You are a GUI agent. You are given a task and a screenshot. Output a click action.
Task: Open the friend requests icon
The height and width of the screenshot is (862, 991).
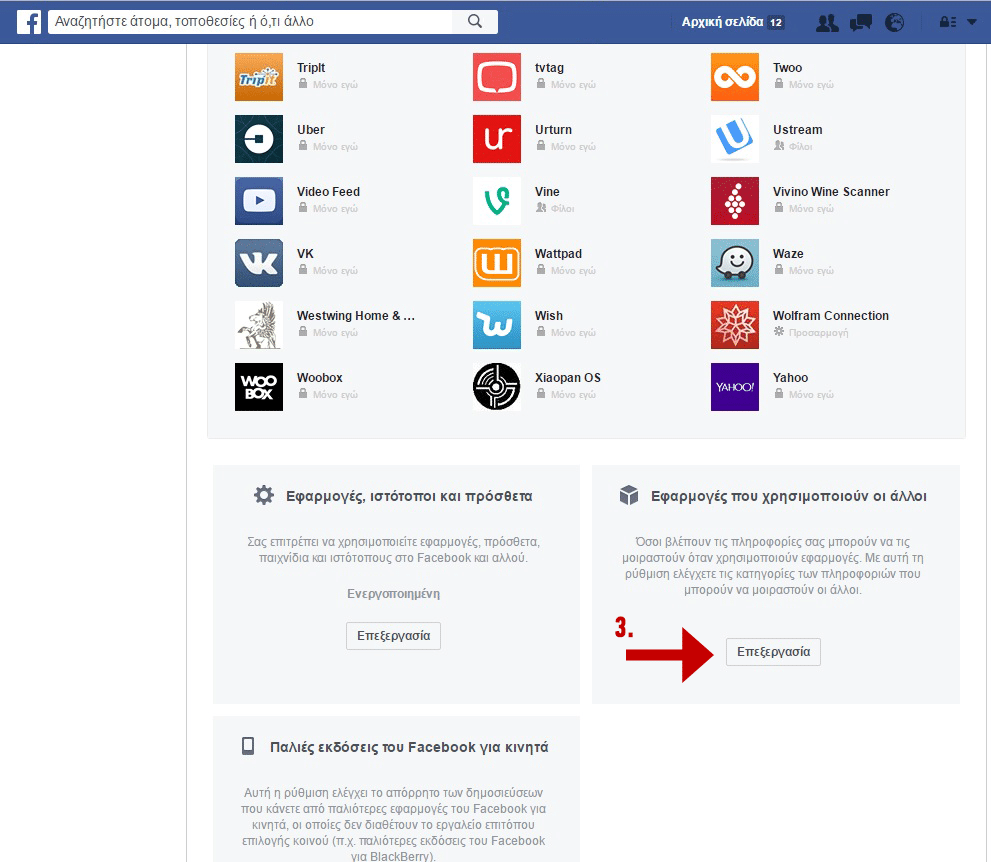pyautogui.click(x=827, y=23)
